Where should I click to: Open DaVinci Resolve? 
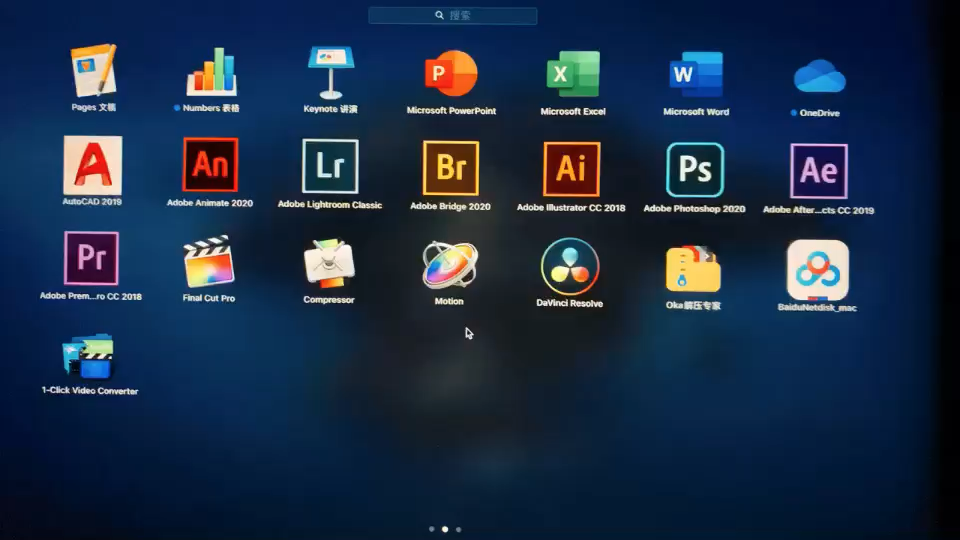click(570, 266)
